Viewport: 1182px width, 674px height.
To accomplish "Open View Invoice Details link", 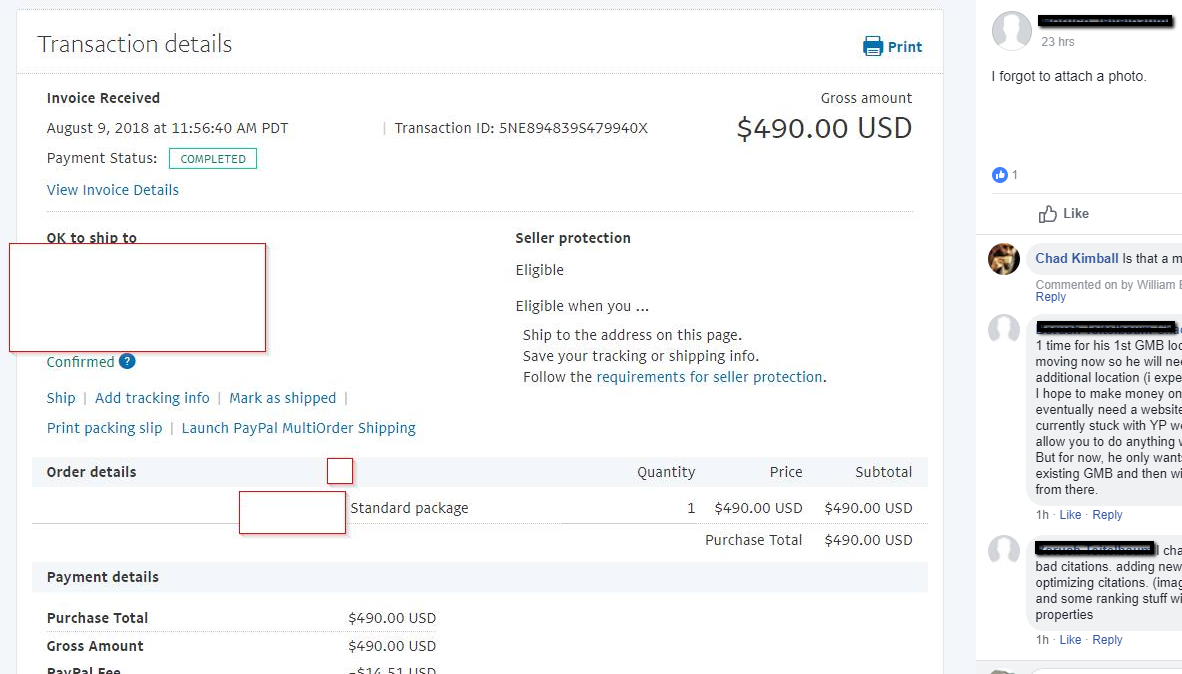I will (113, 190).
